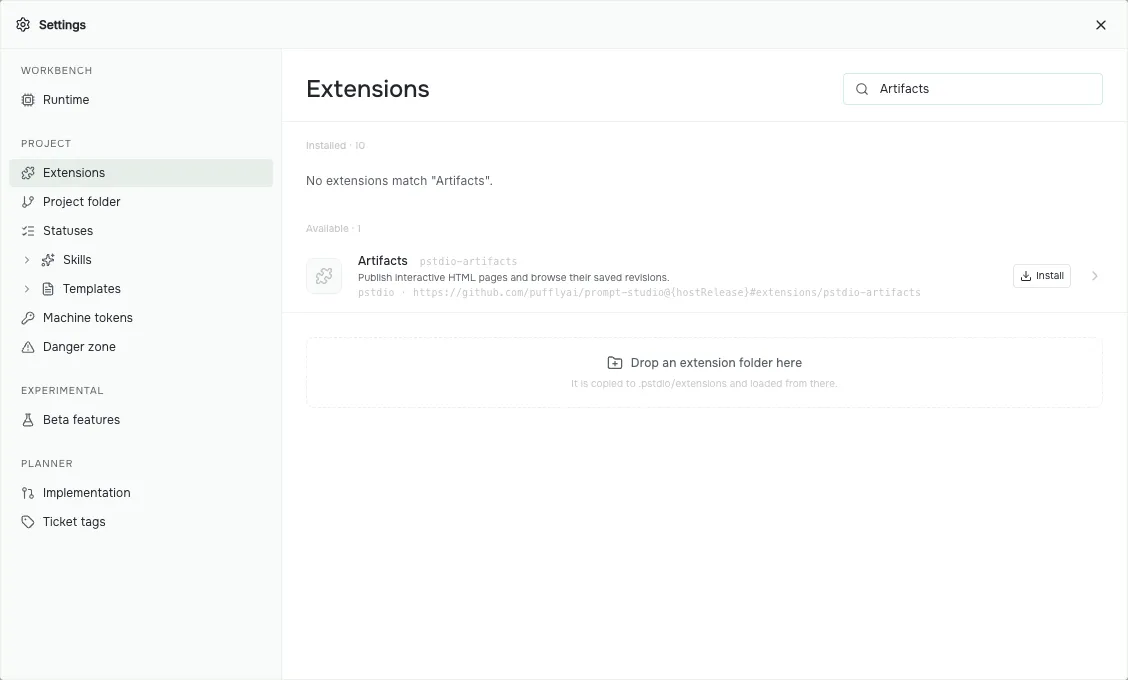The width and height of the screenshot is (1128, 680).
Task: Focus the extensions search field
Action: tap(973, 89)
